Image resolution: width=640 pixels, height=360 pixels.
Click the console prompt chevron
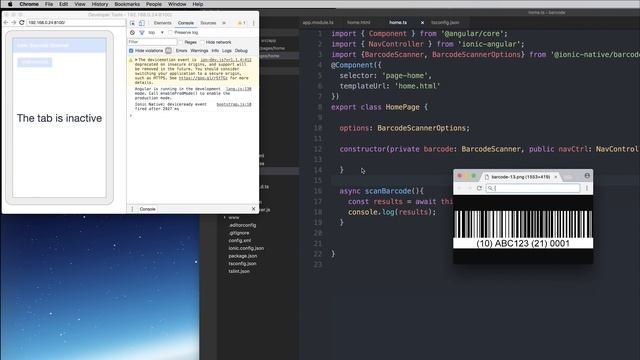click(131, 116)
